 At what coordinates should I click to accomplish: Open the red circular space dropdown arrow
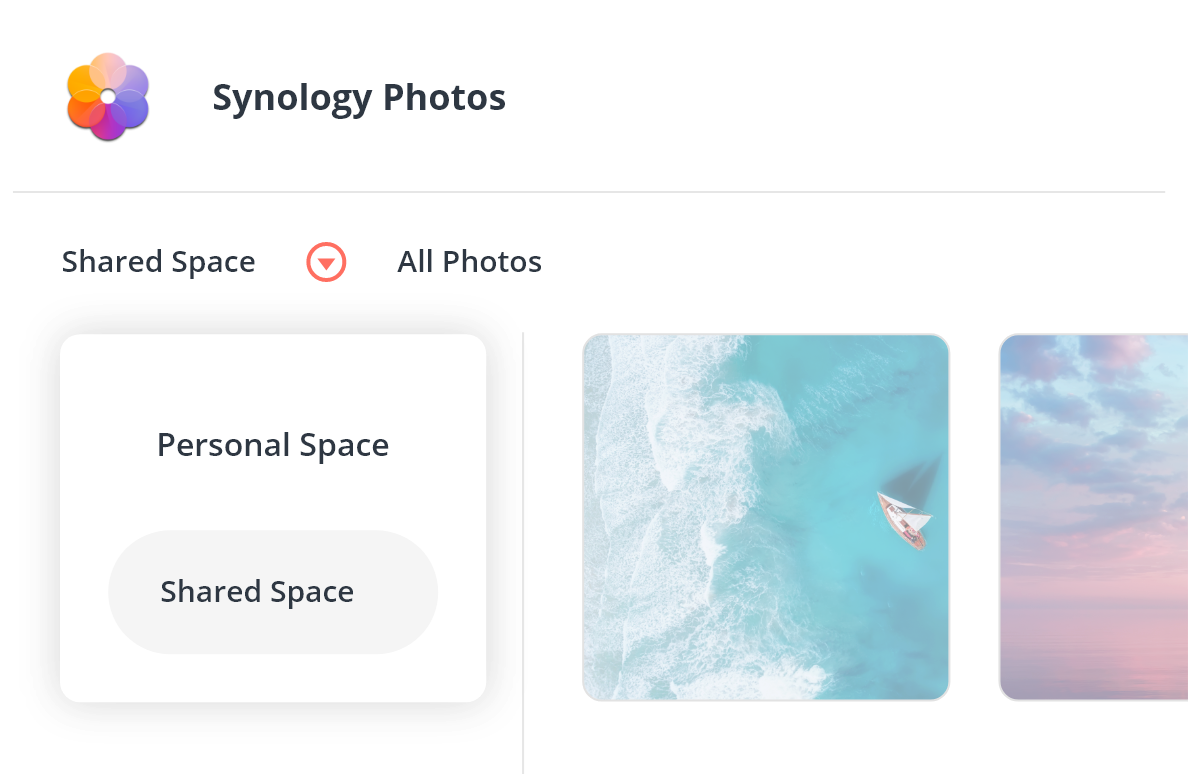pos(326,262)
